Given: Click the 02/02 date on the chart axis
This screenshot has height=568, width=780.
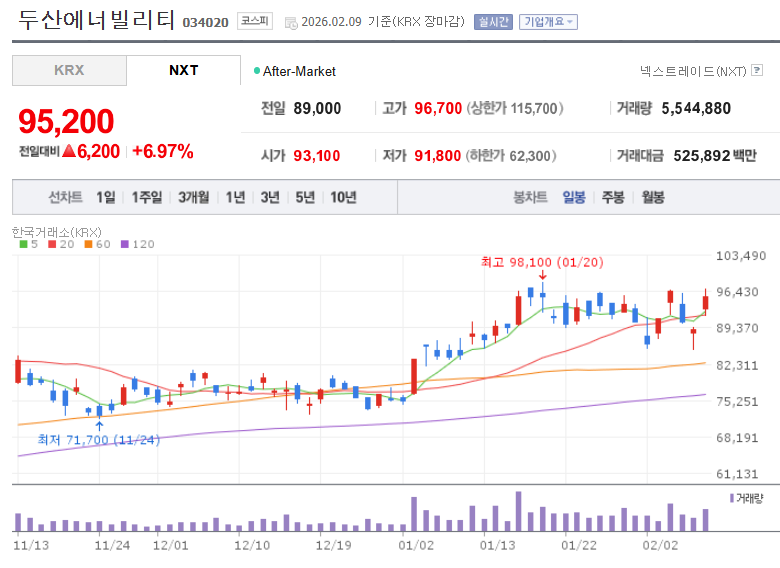Looking at the screenshot, I should click(x=660, y=546).
